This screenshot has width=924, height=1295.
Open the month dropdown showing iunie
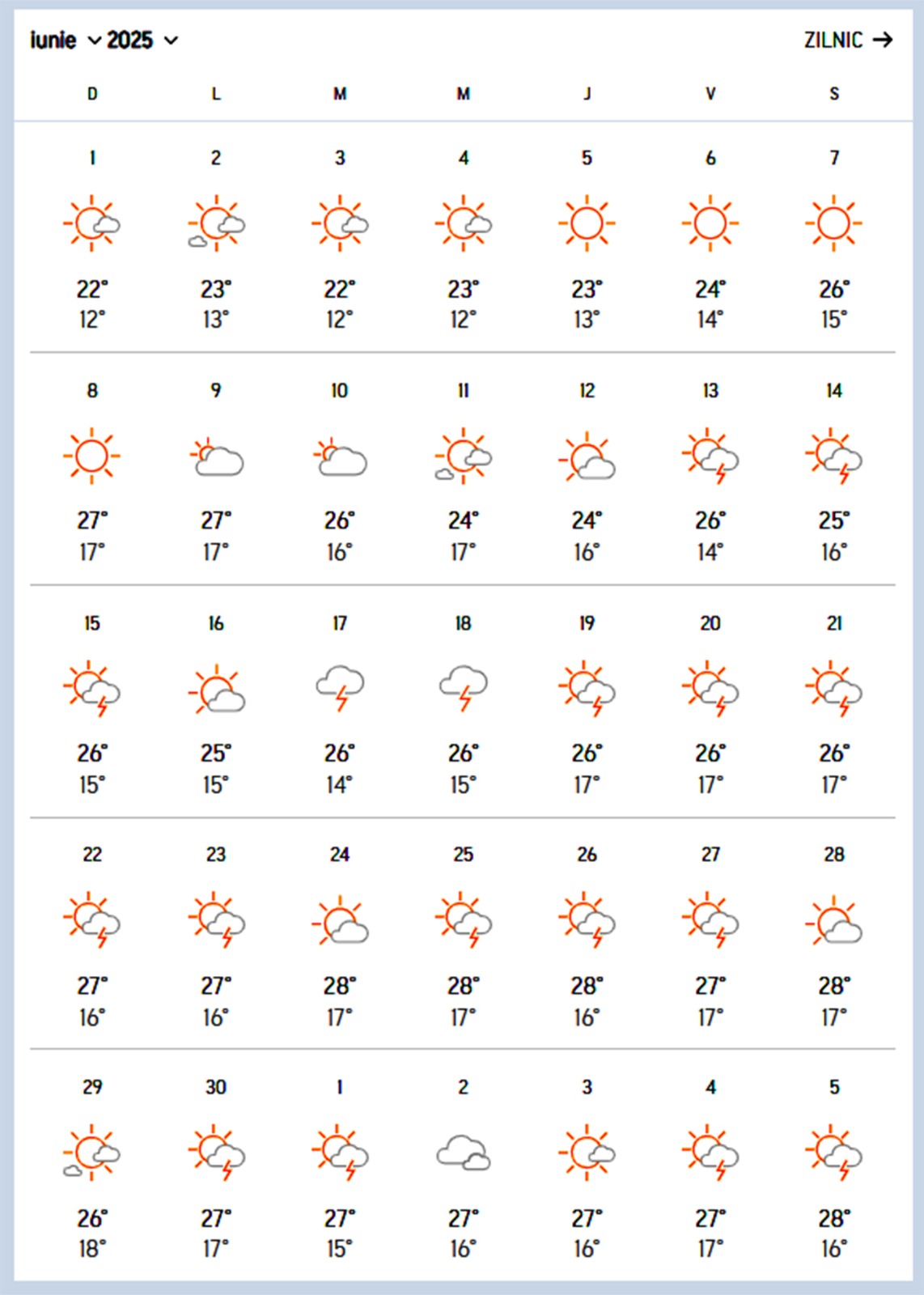click(66, 40)
